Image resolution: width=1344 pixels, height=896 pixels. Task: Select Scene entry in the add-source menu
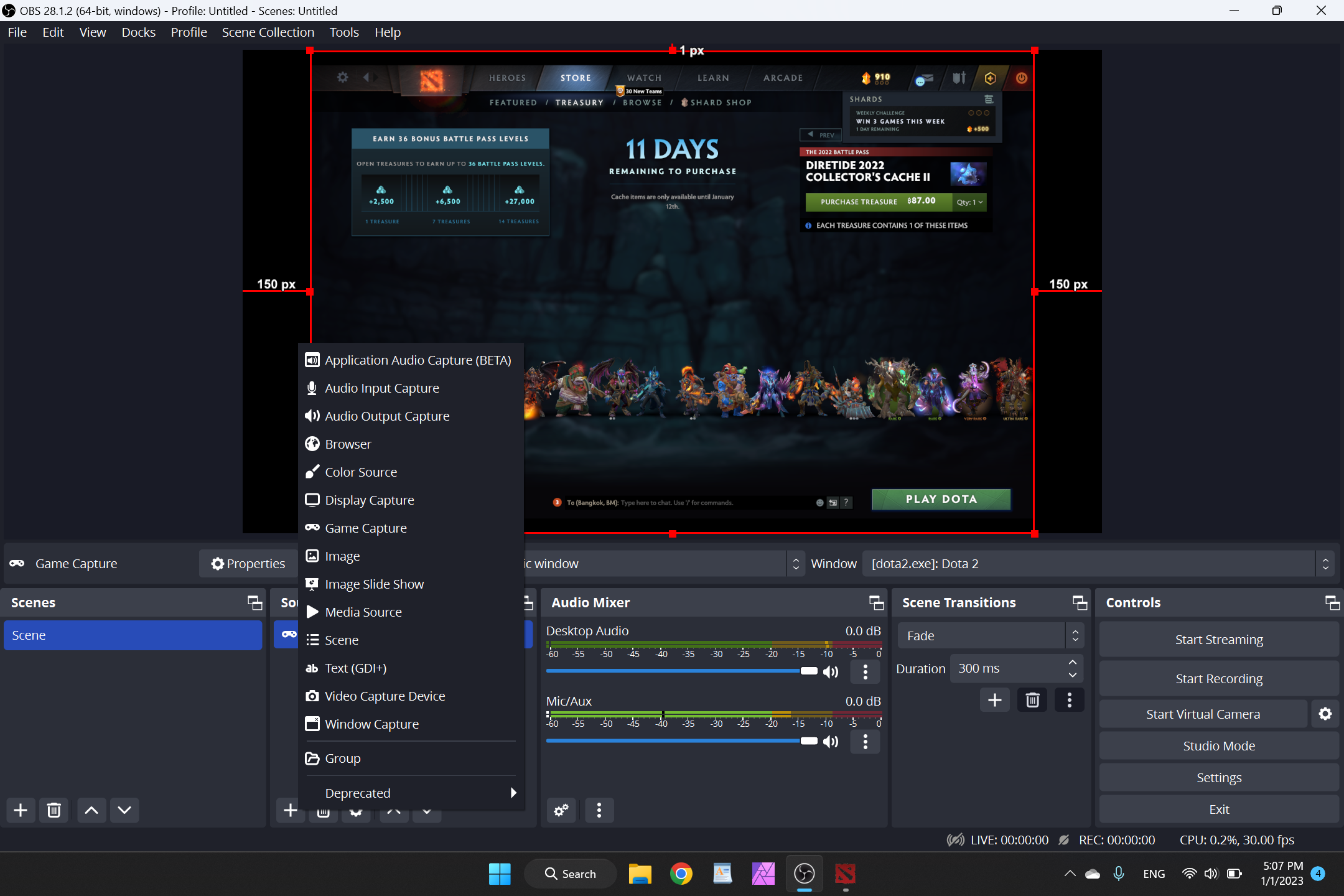(x=411, y=640)
